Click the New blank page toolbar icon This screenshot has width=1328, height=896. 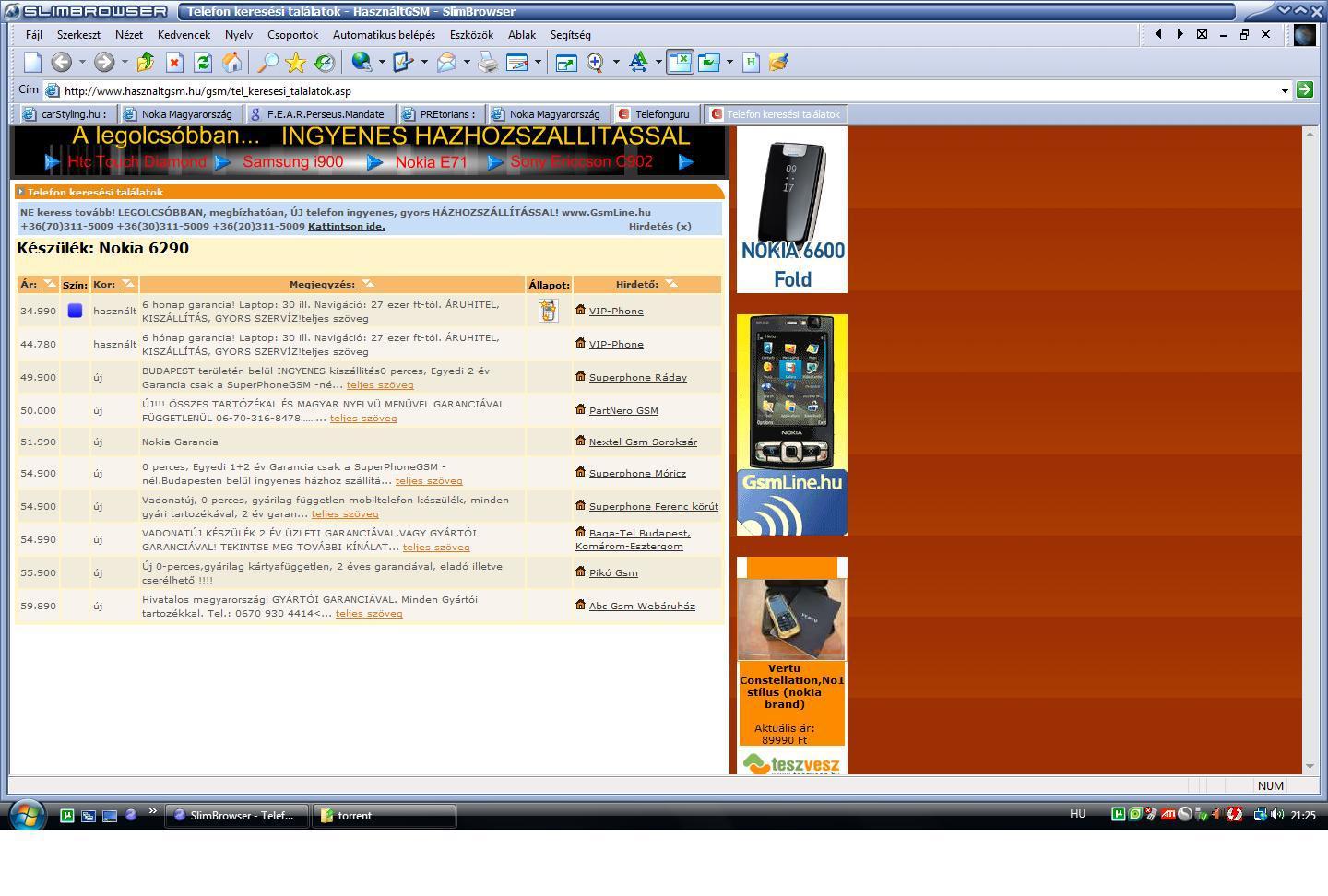pos(32,62)
